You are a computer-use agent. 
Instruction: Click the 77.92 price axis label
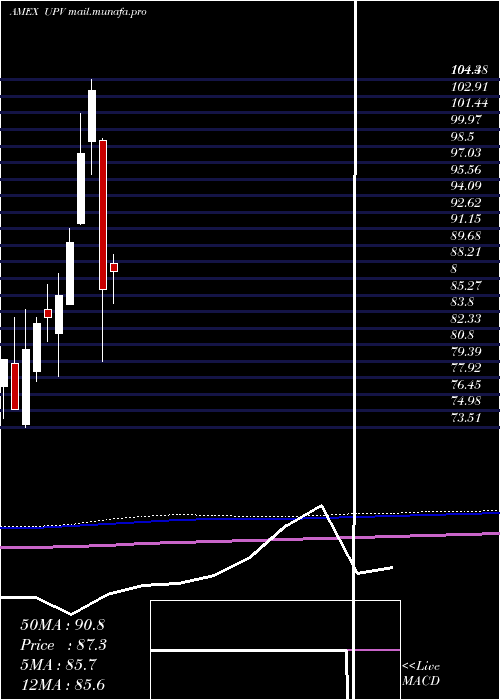pyautogui.click(x=466, y=368)
